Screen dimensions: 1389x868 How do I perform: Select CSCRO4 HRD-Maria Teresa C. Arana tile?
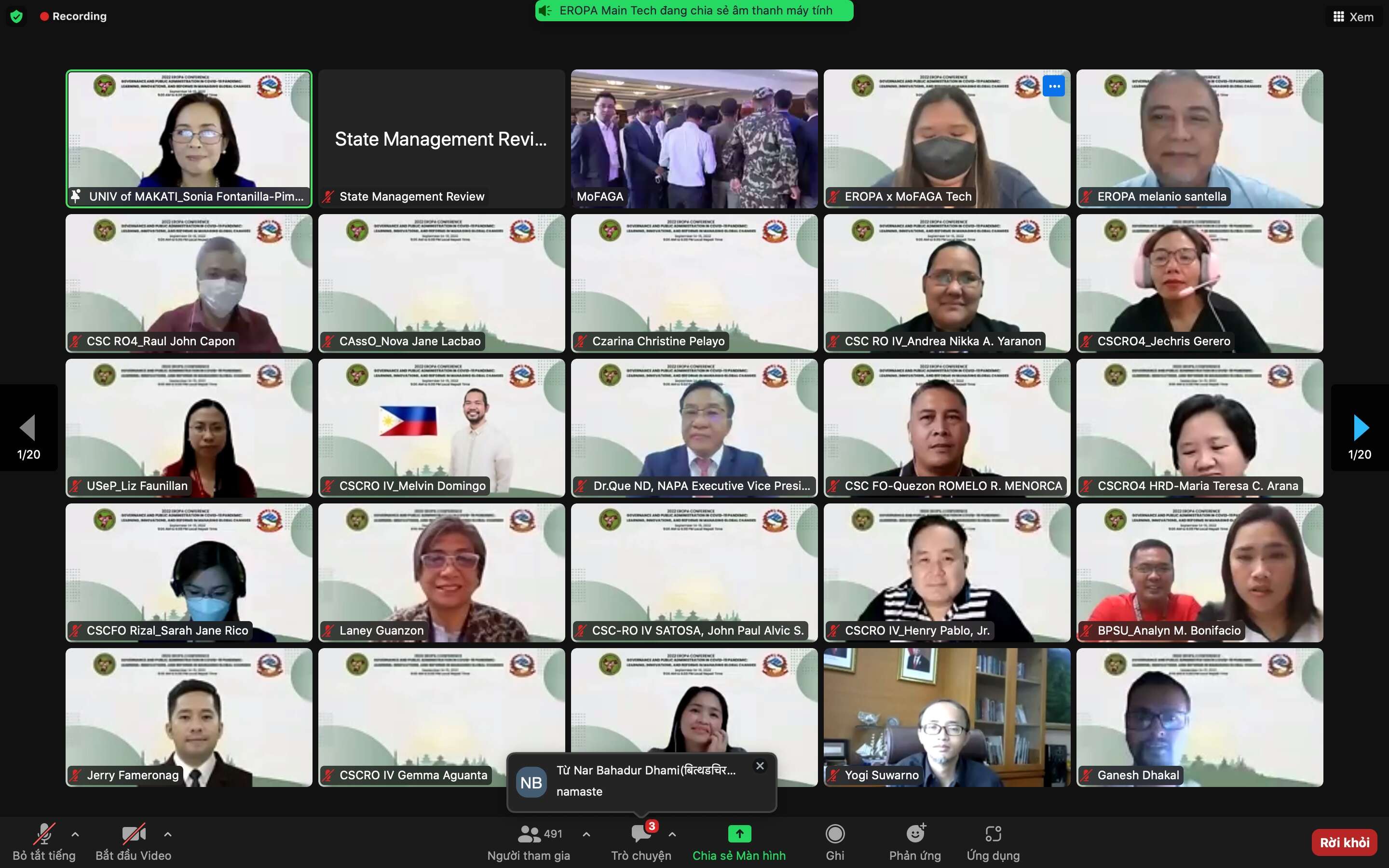tap(1199, 428)
